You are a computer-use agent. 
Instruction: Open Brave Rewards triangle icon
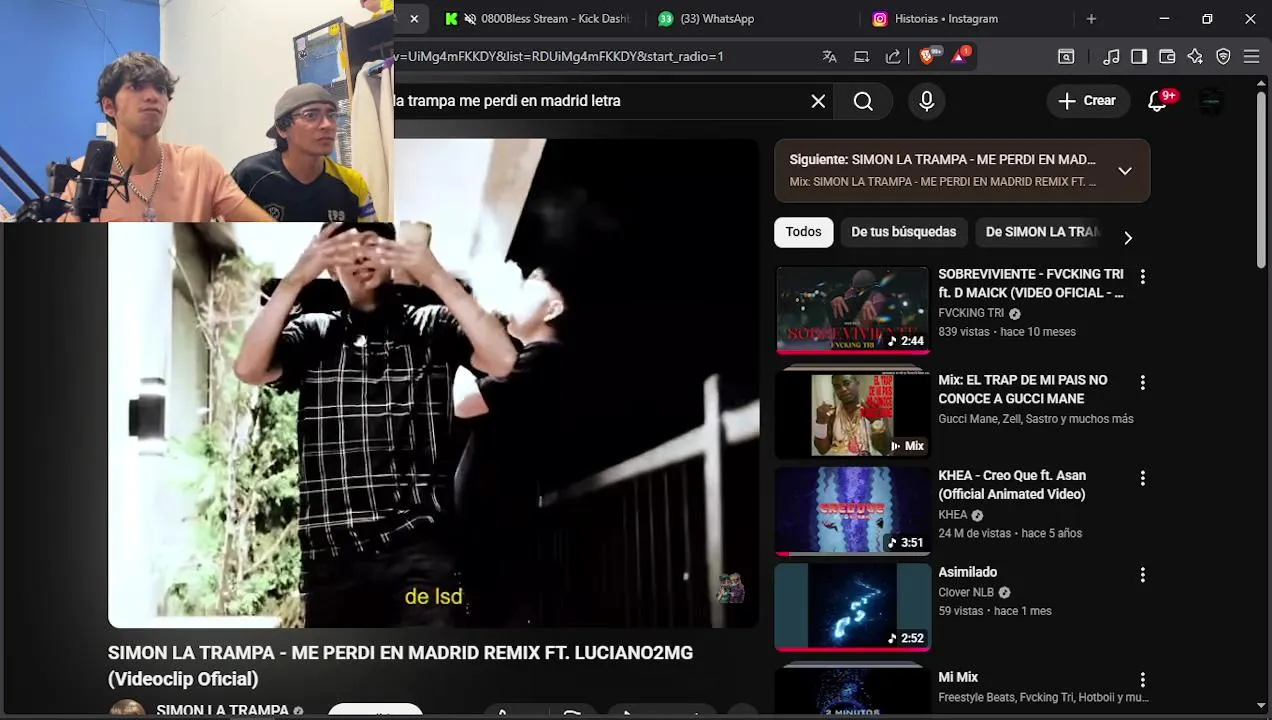[x=959, y=56]
